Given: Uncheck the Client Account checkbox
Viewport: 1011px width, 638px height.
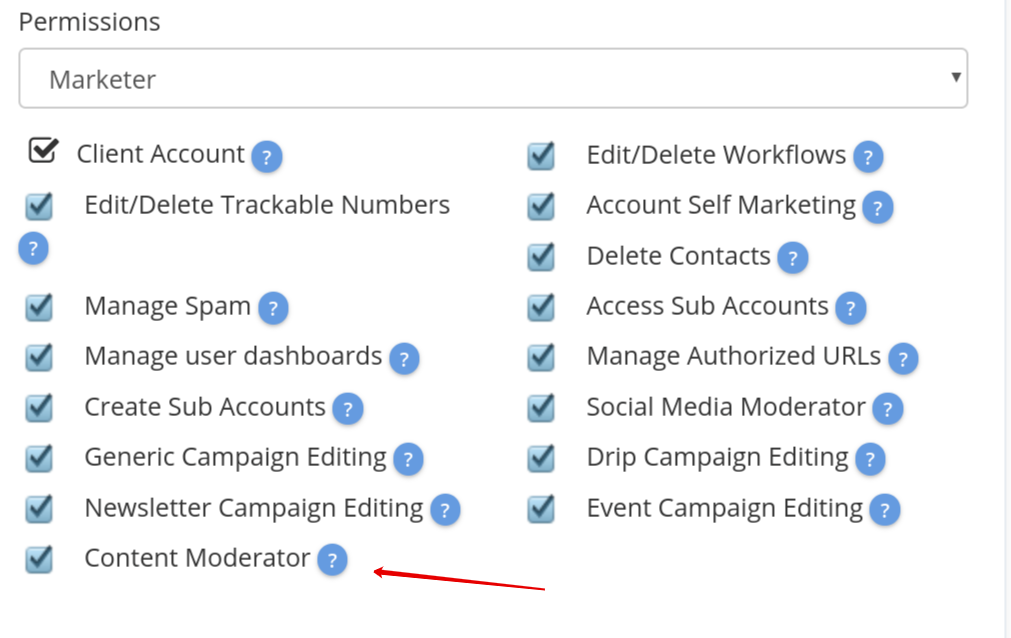Looking at the screenshot, I should [x=43, y=151].
